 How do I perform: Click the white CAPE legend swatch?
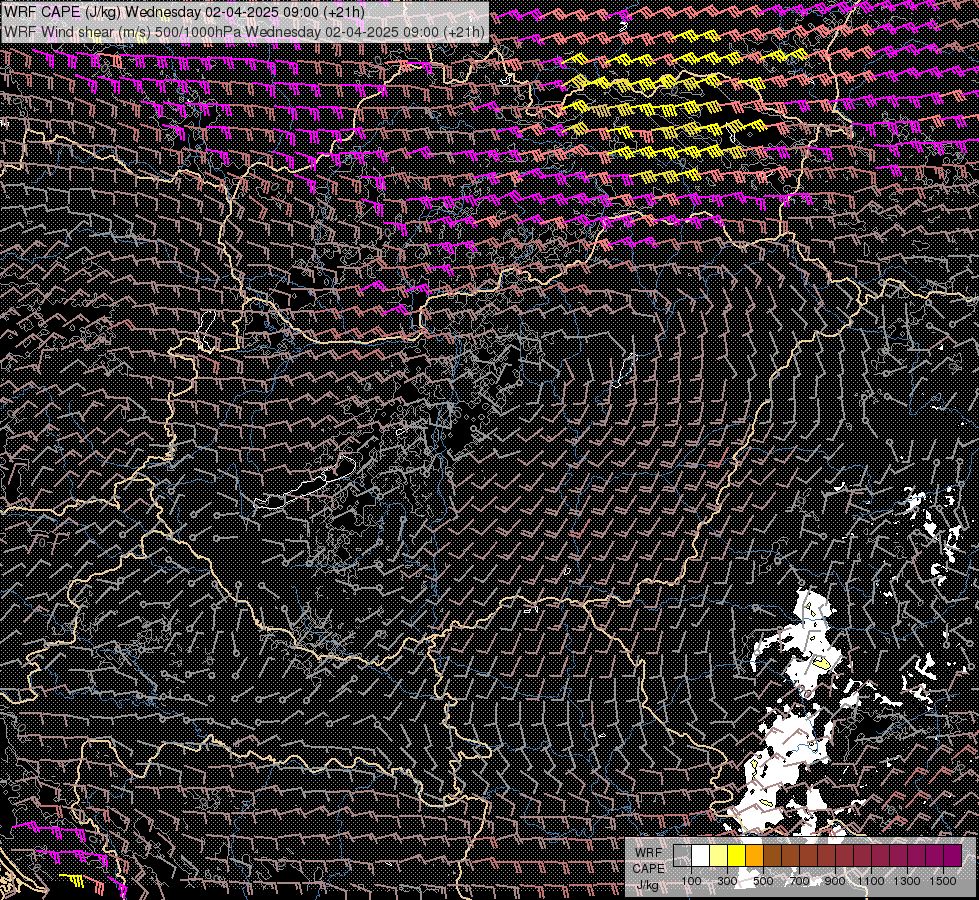(x=701, y=855)
